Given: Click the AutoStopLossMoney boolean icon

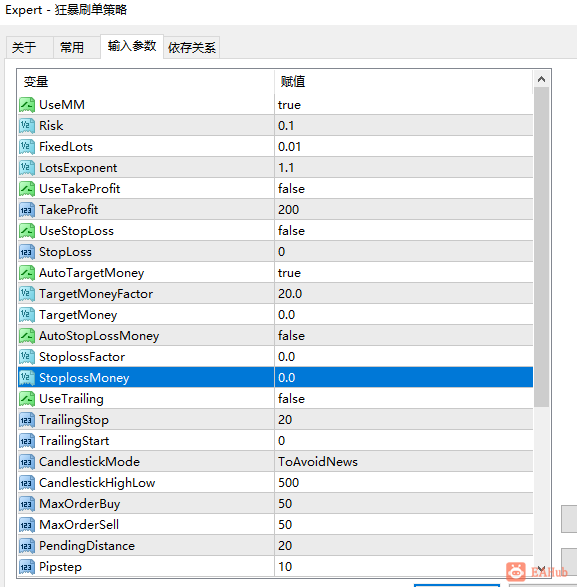Looking at the screenshot, I should 27,336.
